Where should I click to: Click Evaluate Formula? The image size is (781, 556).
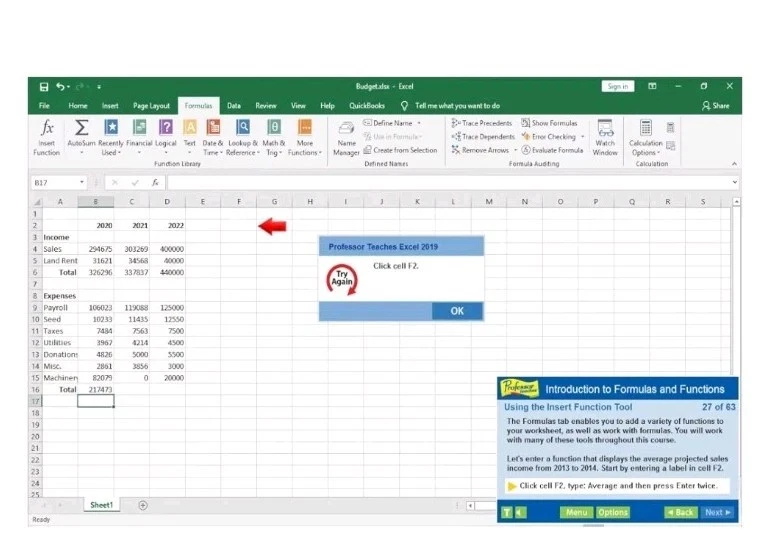[x=552, y=150]
